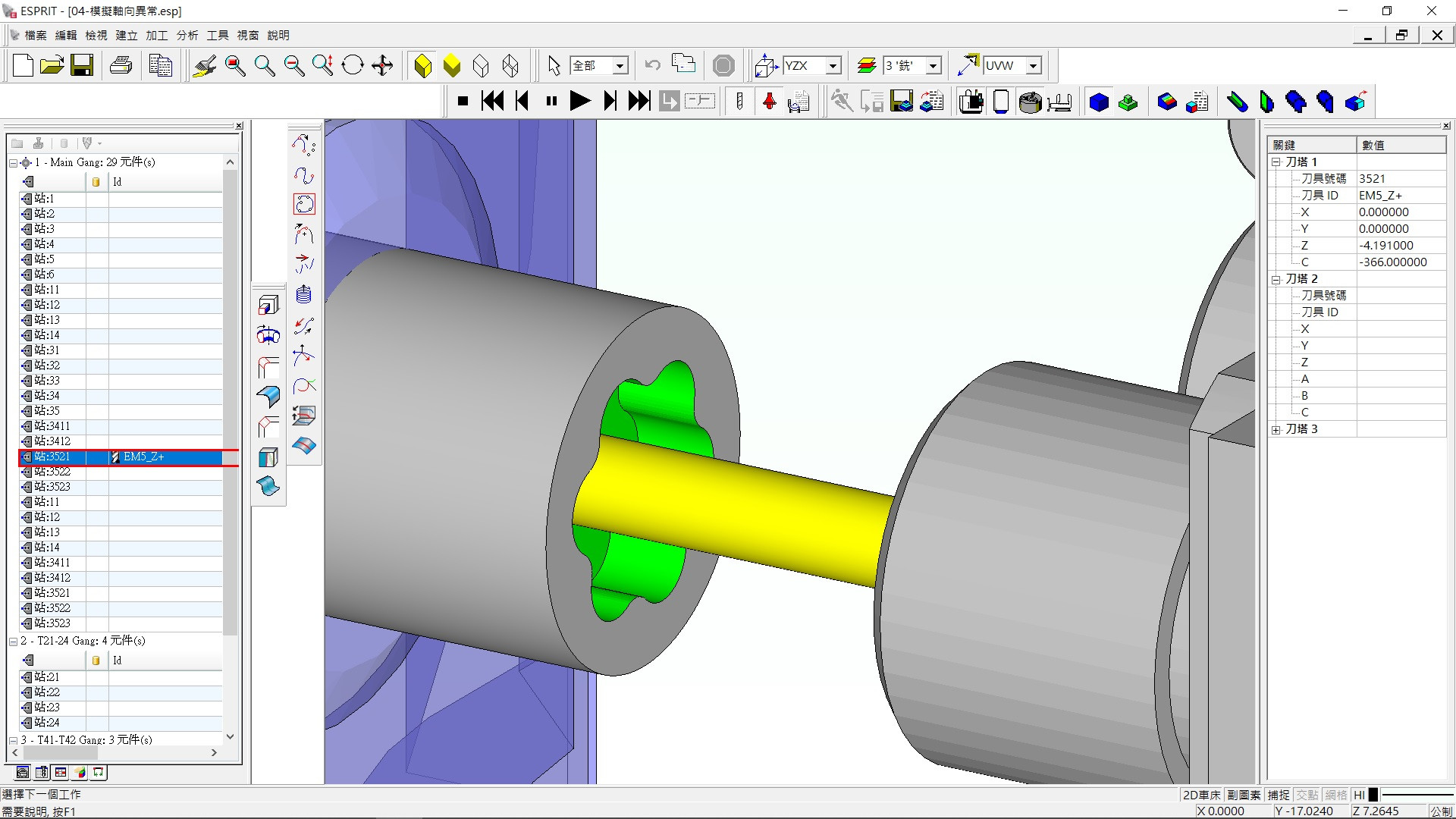Open the UVW coordinate dropdown

(x=1033, y=66)
